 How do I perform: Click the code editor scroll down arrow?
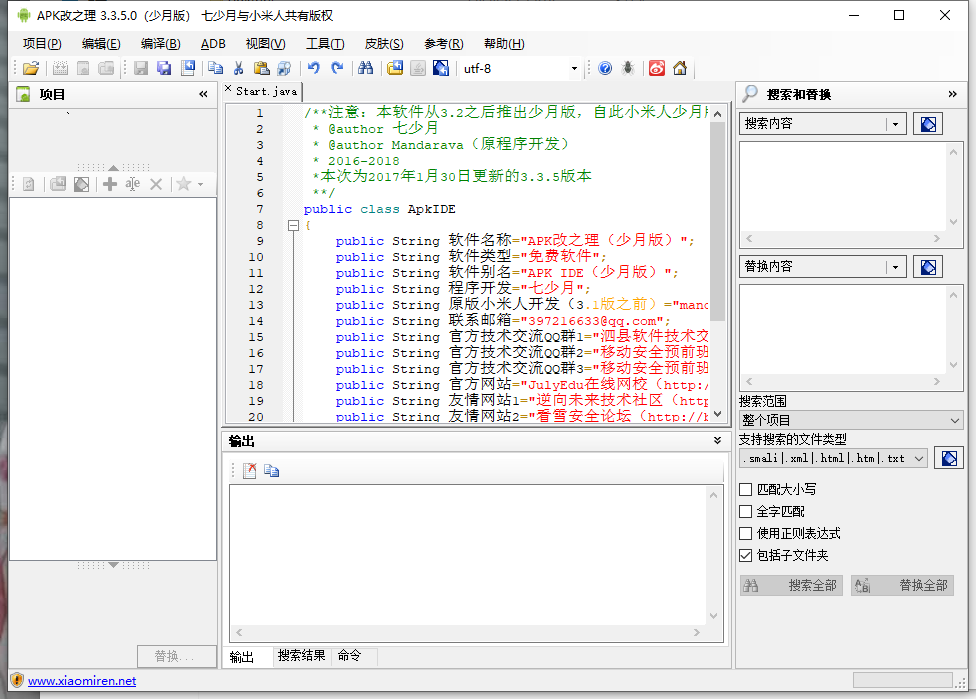point(717,414)
